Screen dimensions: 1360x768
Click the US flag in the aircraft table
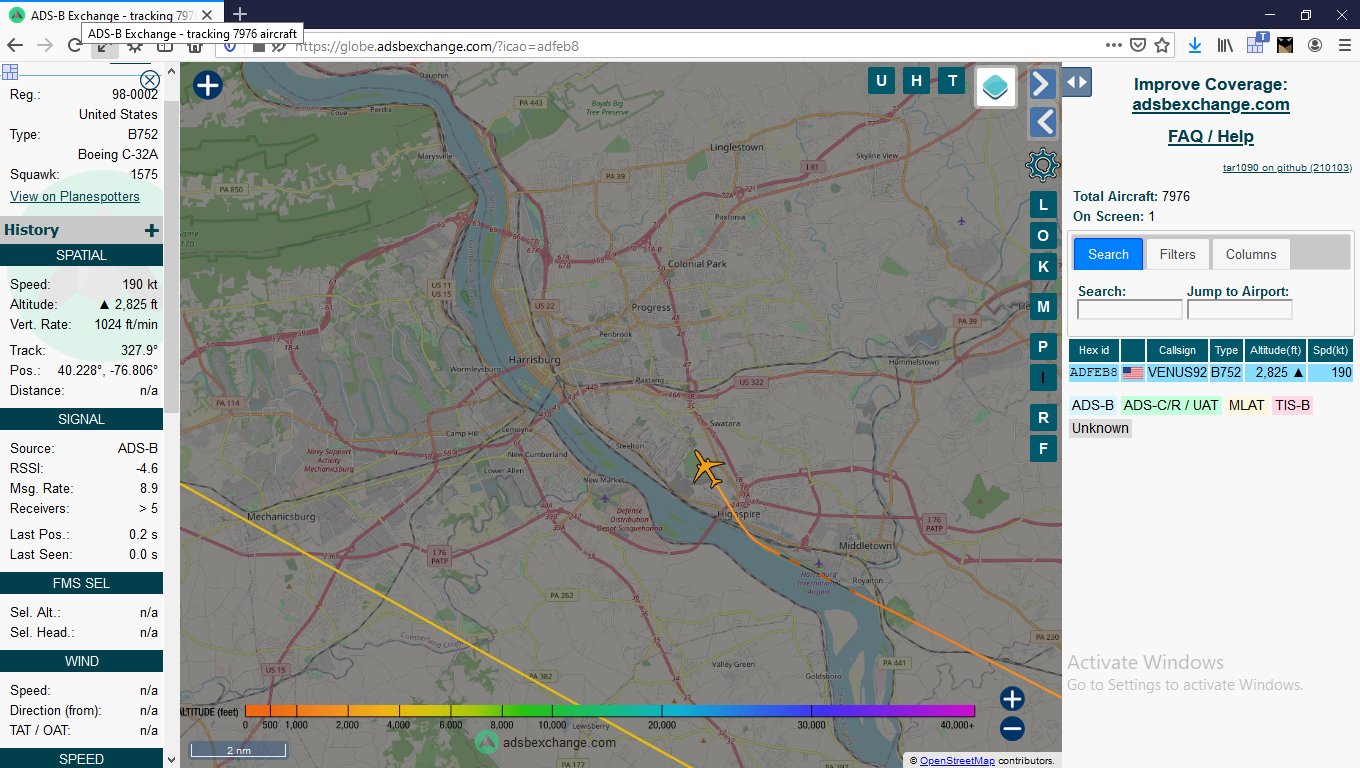point(1133,373)
